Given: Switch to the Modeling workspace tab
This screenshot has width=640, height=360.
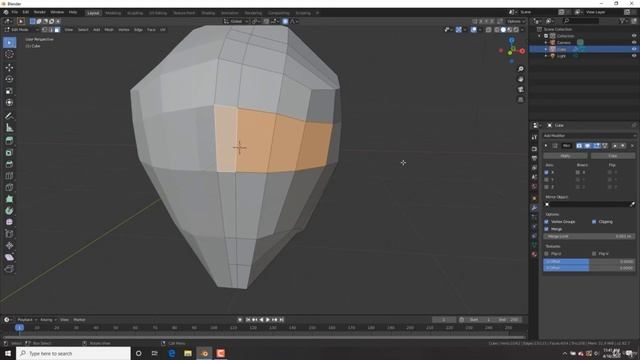Looking at the screenshot, I should coord(113,13).
